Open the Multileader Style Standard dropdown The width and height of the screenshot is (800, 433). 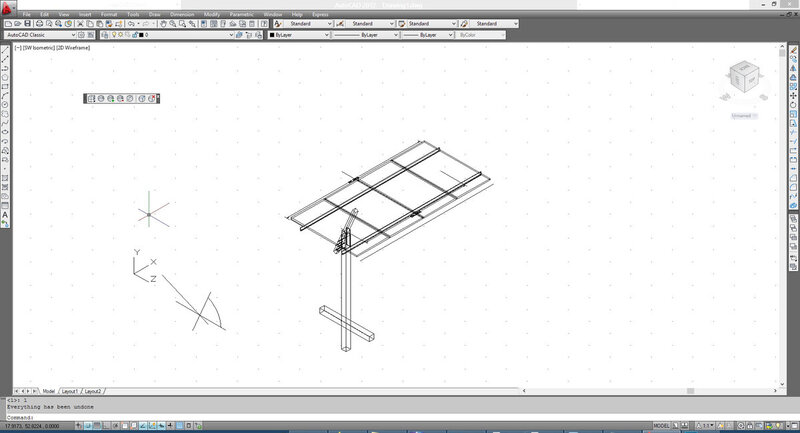(x=494, y=24)
